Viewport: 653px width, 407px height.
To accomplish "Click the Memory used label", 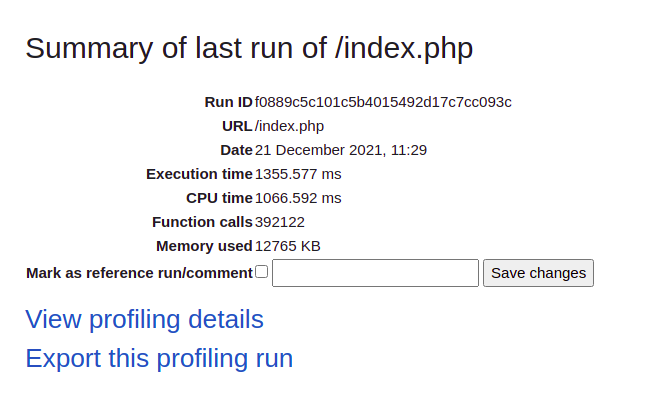I will click(204, 246).
